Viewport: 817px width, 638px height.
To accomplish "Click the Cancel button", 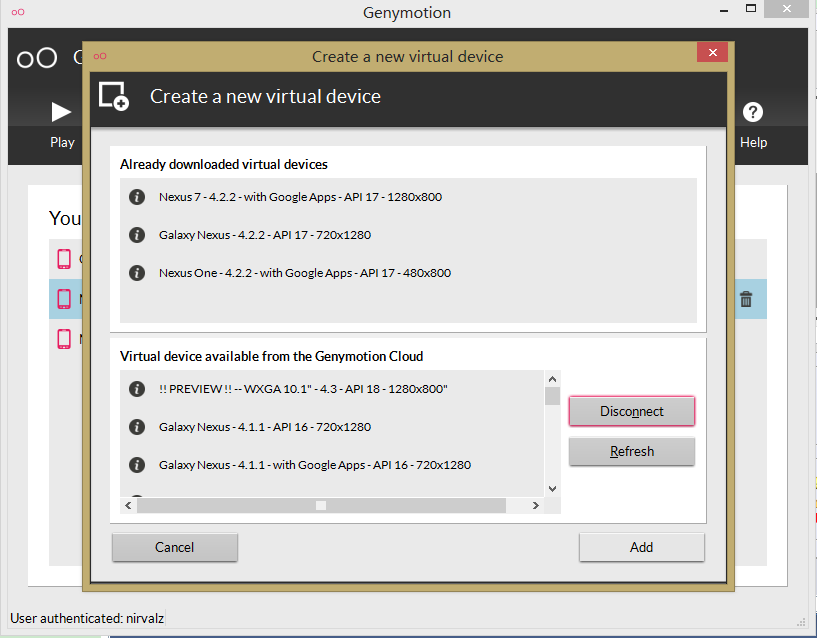I will click(x=175, y=547).
